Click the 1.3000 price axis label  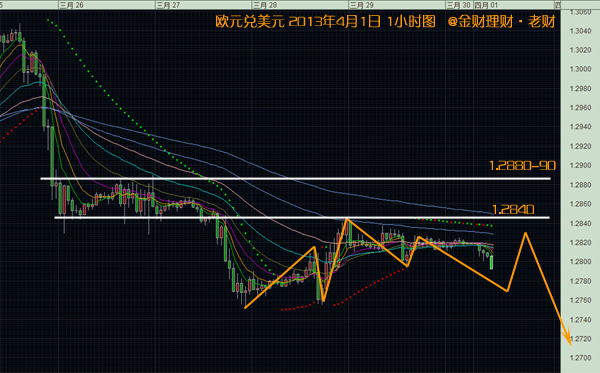pyautogui.click(x=580, y=69)
